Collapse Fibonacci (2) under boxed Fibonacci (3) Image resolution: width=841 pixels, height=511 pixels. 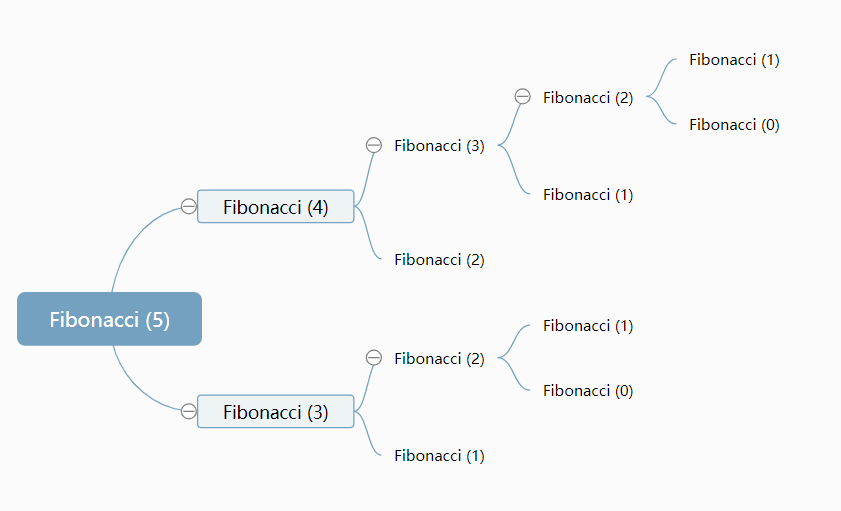(374, 358)
